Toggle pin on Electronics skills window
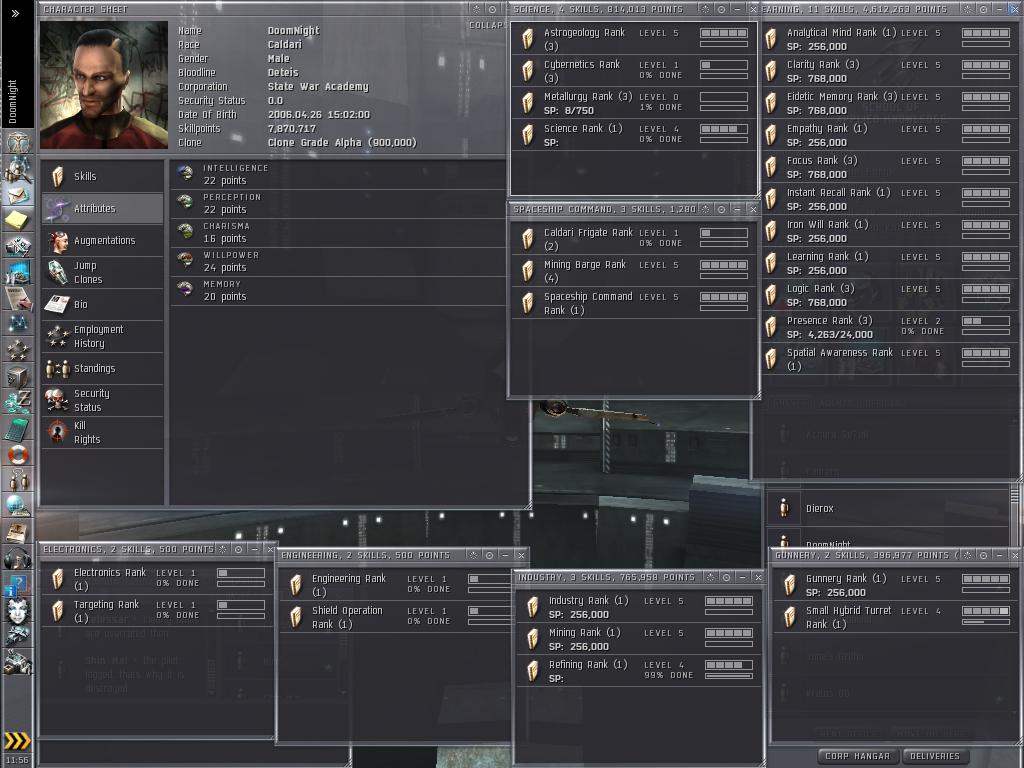The image size is (1024, 768). (222, 549)
